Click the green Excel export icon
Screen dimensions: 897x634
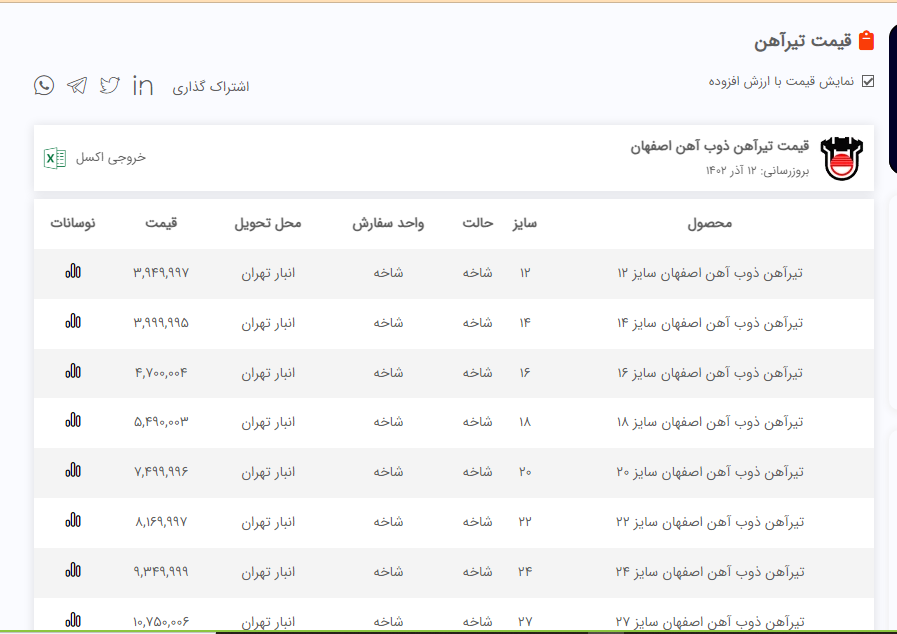click(55, 158)
